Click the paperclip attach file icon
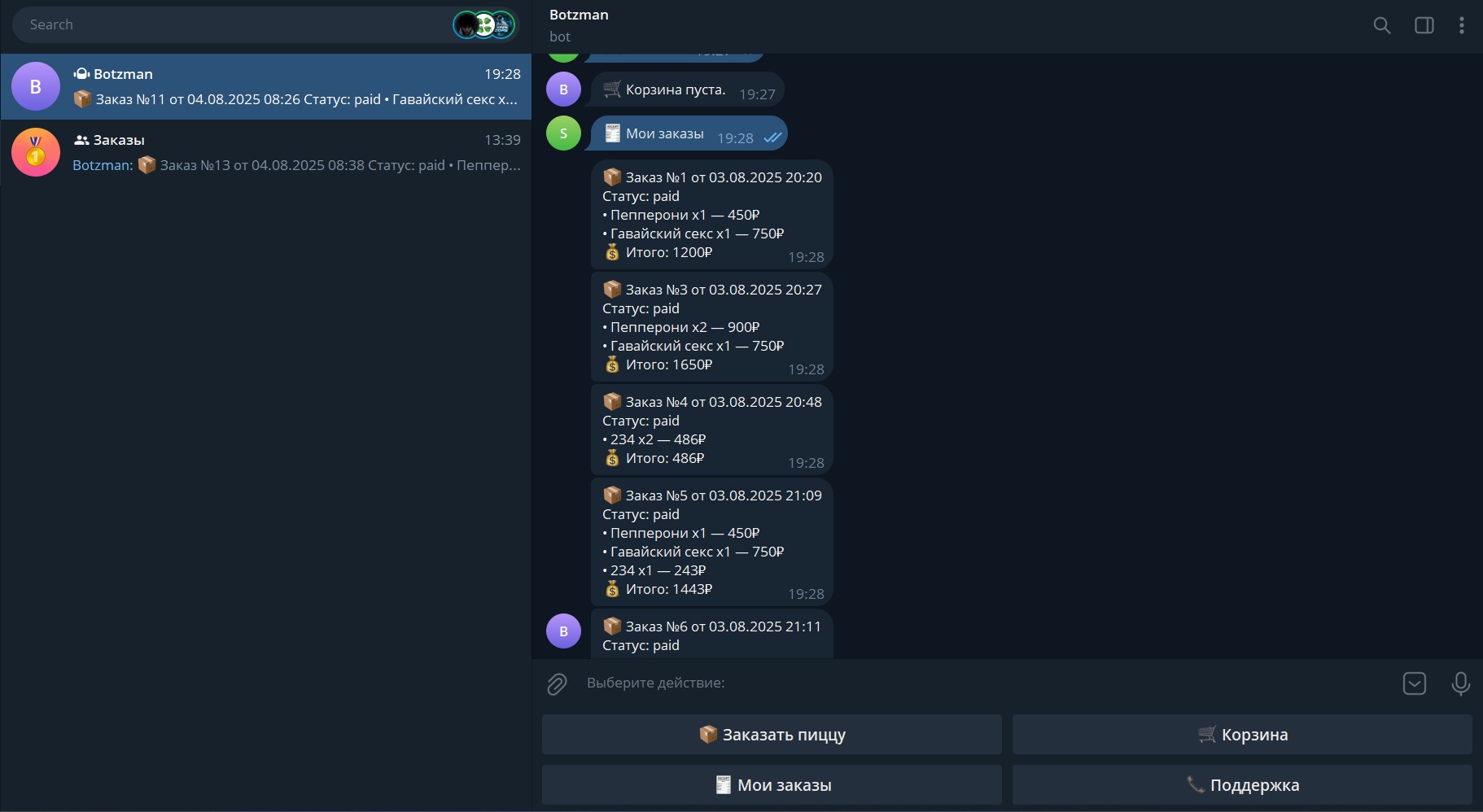 [x=557, y=684]
